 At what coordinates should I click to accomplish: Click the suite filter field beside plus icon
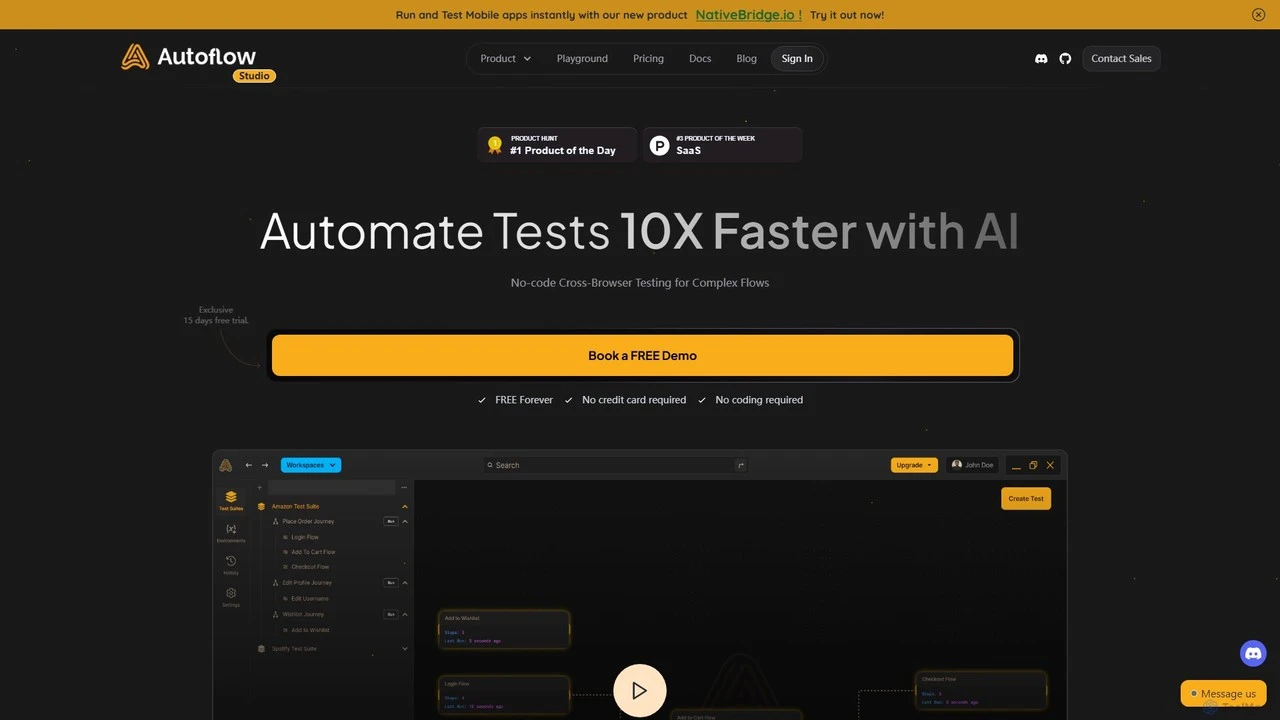(x=332, y=488)
